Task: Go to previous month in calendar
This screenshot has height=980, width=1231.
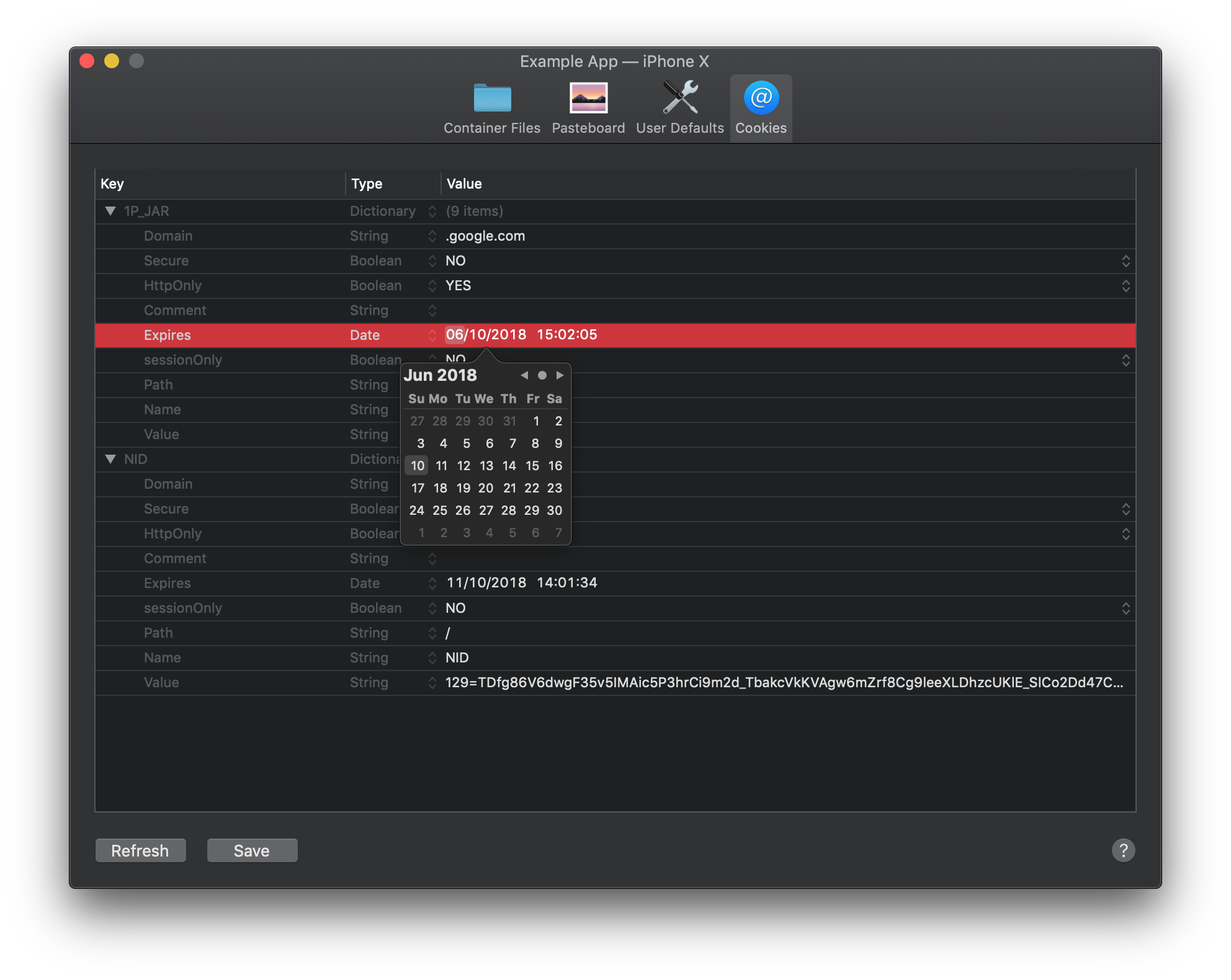Action: click(524, 375)
